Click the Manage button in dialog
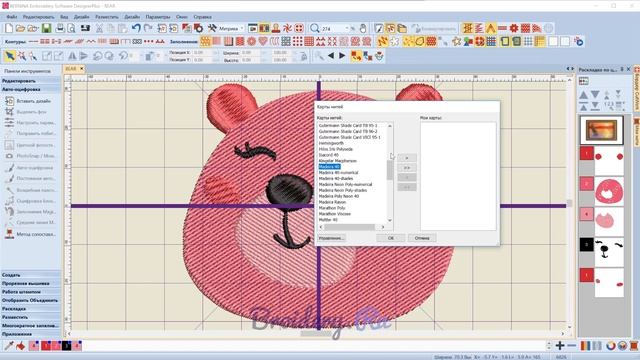The height and width of the screenshot is (360, 640). point(331,238)
